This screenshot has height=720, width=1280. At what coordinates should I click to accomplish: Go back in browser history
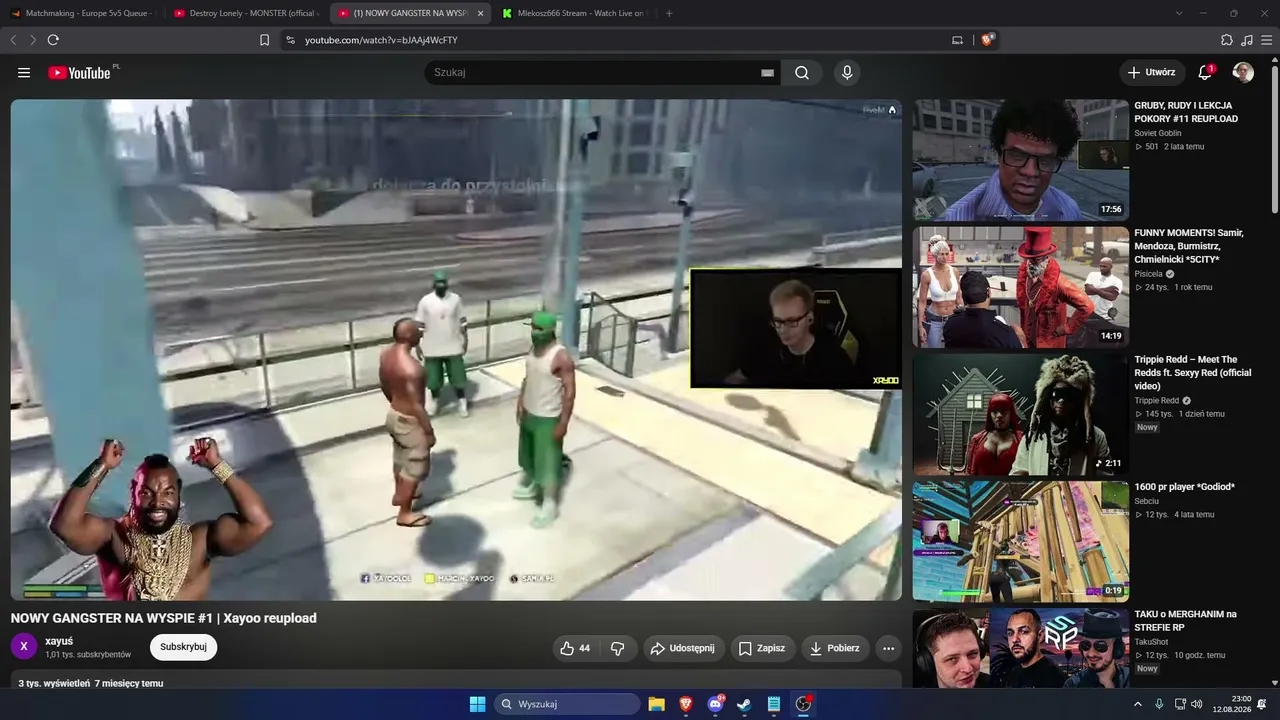tap(13, 40)
